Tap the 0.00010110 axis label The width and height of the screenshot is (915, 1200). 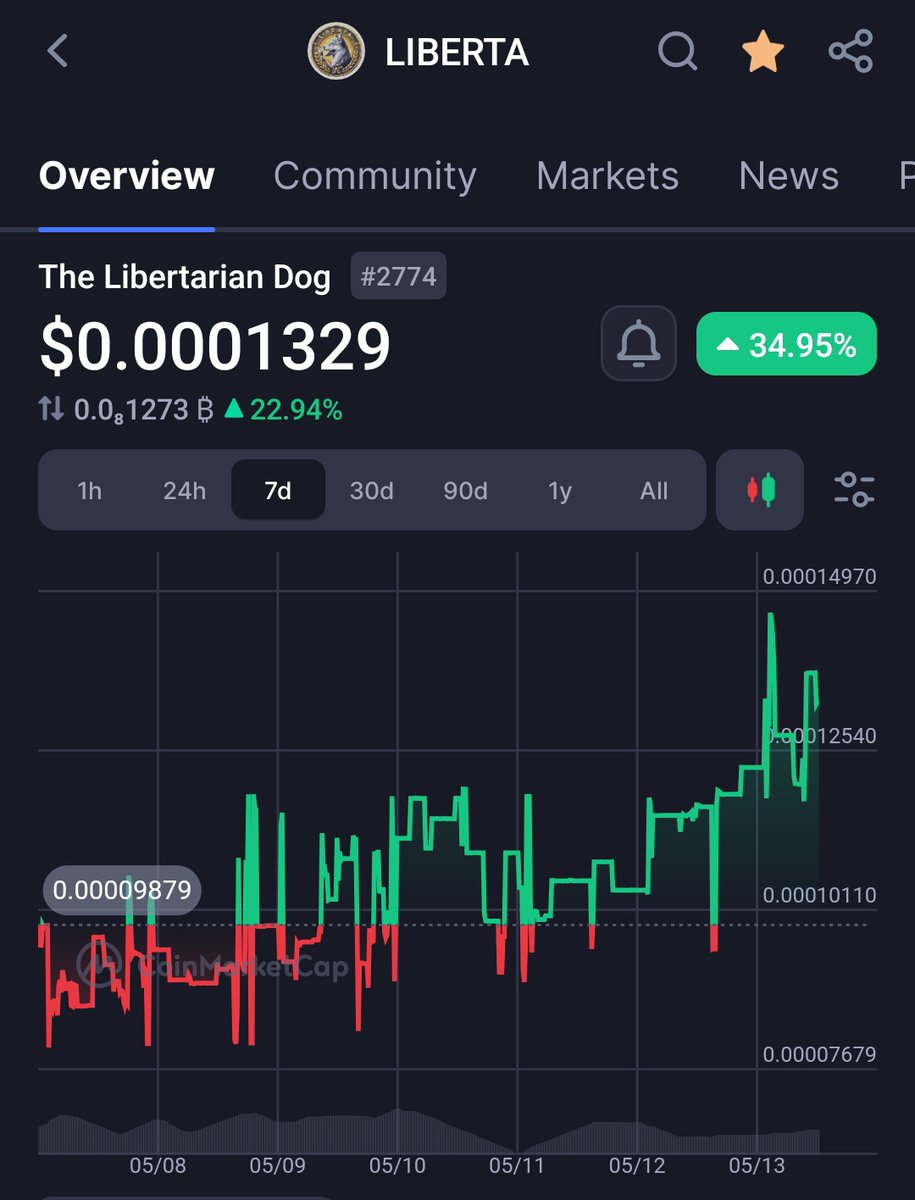click(820, 894)
